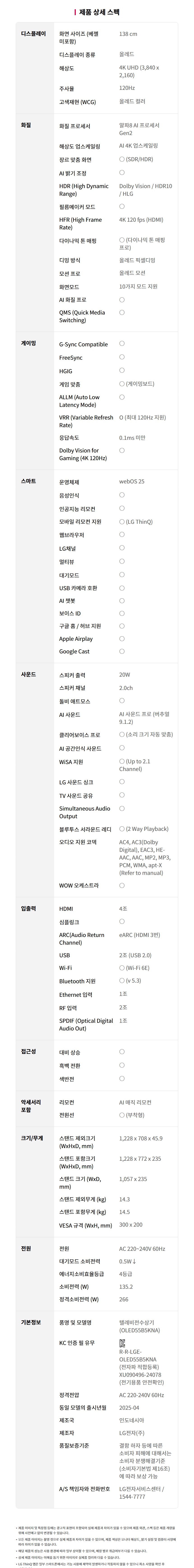Click the circle mark beside Google Cast
The image size is (194, 1568).
click(x=122, y=651)
